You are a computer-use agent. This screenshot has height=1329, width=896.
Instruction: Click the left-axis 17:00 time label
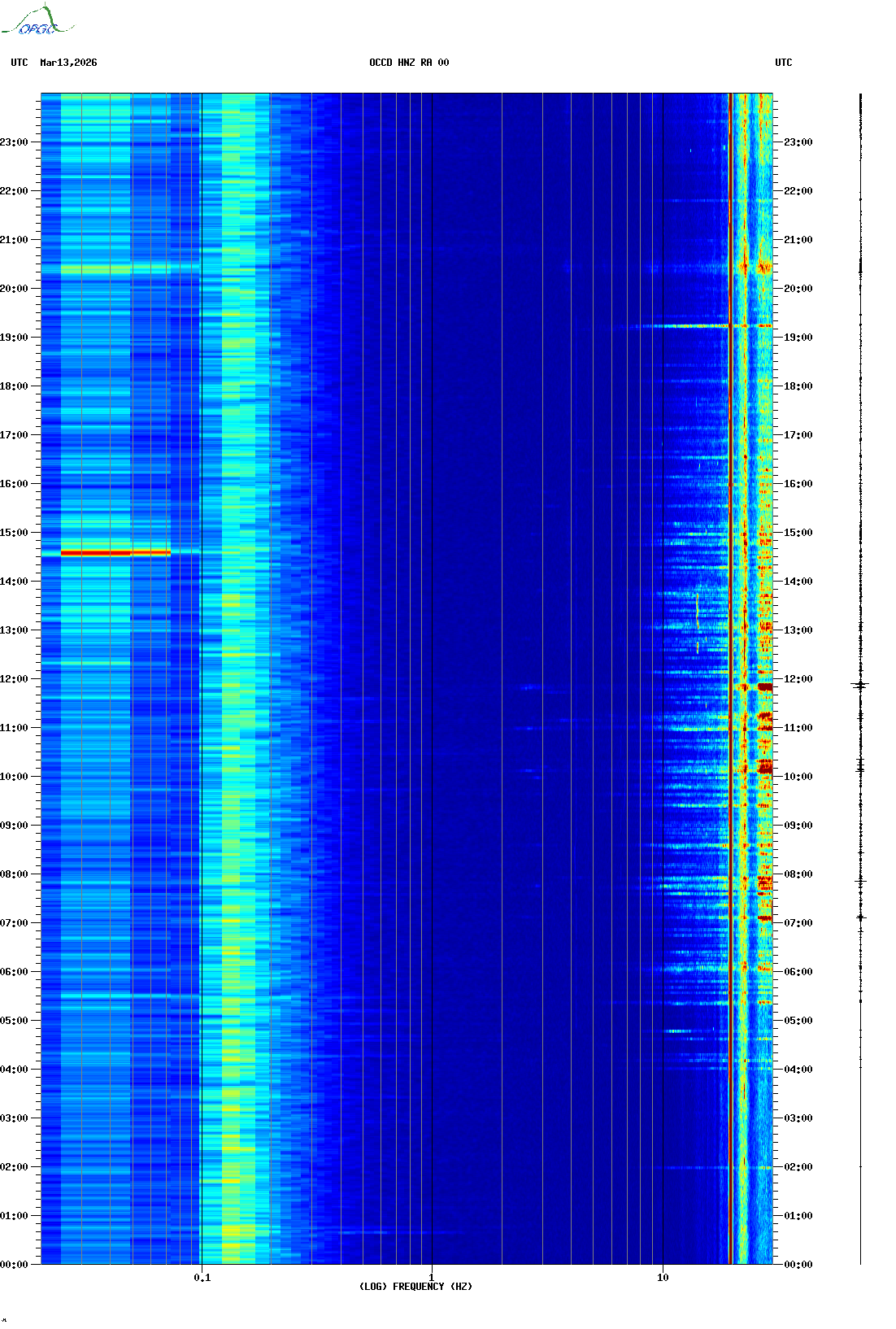point(14,435)
